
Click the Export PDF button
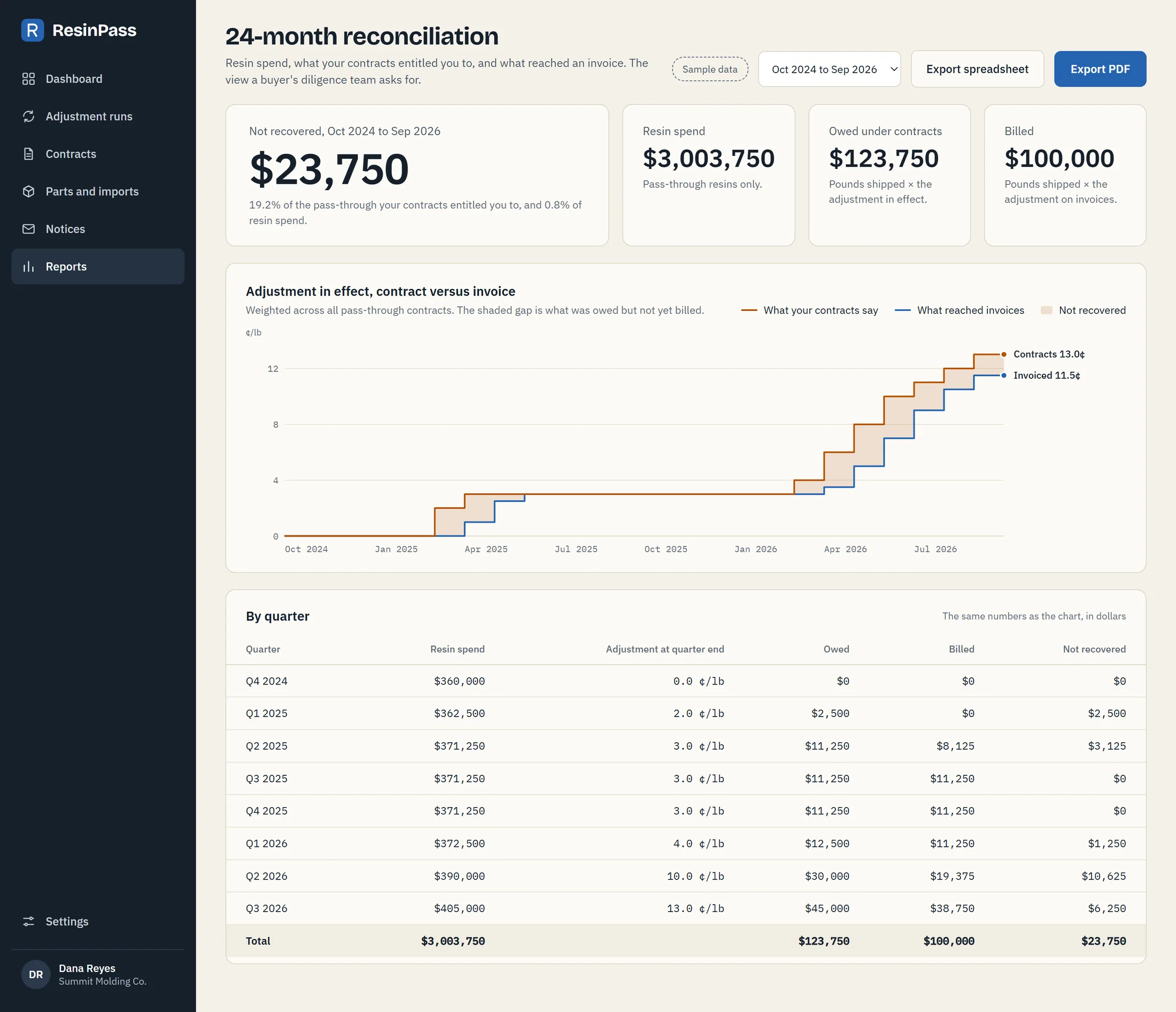pyautogui.click(x=1100, y=69)
